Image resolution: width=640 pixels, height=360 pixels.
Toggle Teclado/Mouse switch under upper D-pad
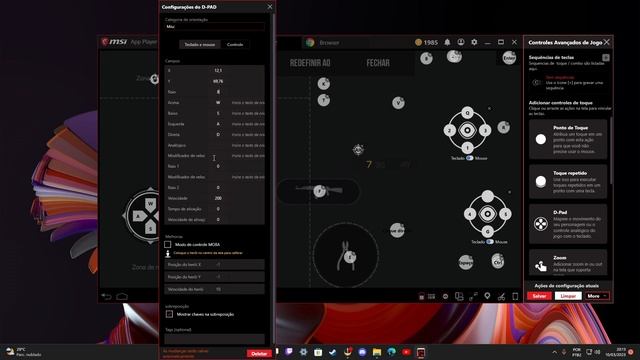point(469,158)
